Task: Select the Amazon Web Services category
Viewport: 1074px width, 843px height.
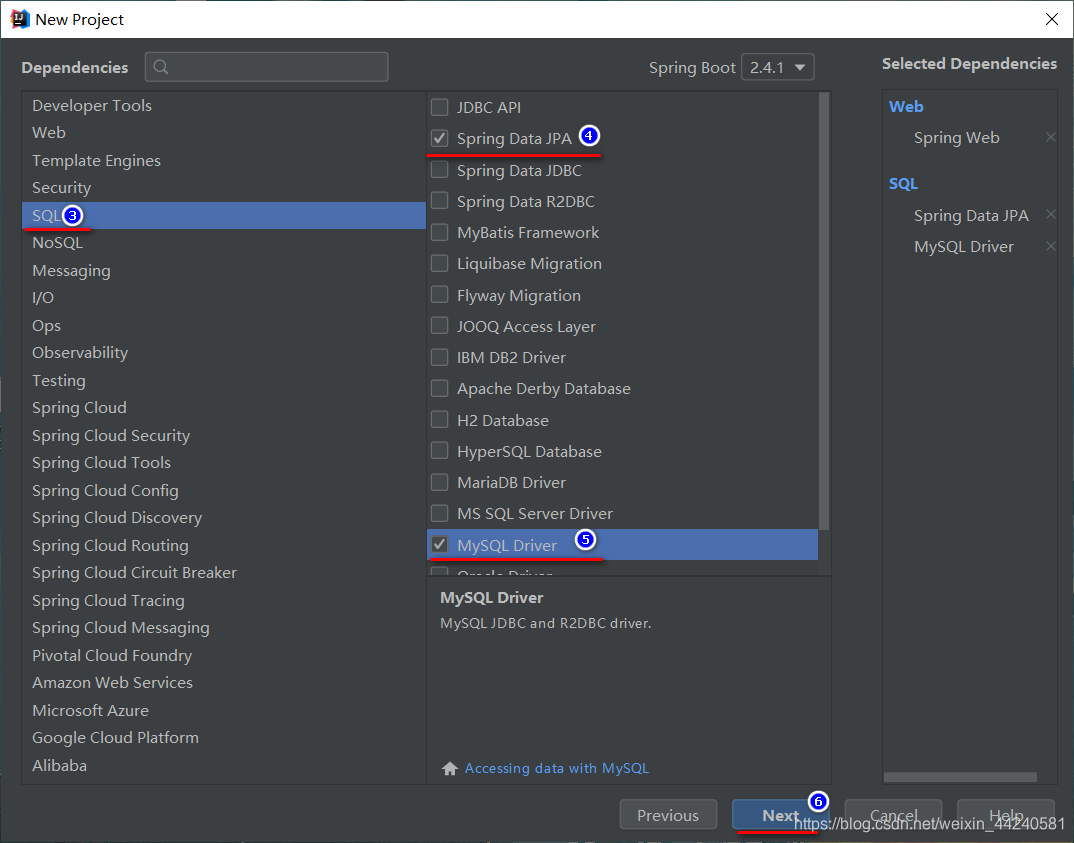Action: point(224,683)
